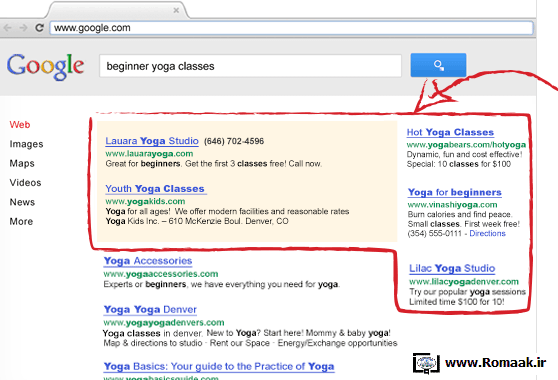Click the browser back arrow
Viewport: 558px width, 380px height.
7,28
